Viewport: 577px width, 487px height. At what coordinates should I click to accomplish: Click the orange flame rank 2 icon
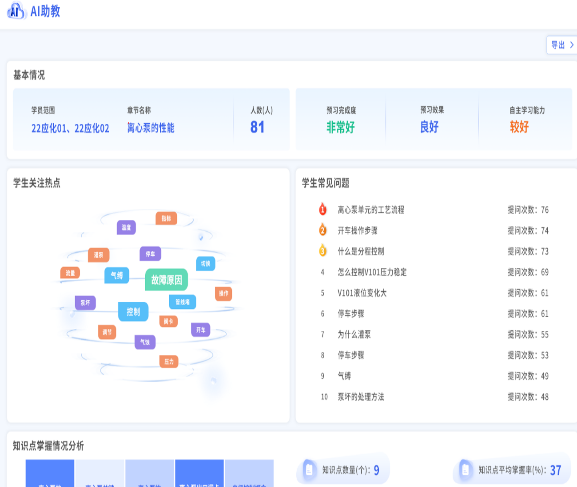(x=322, y=230)
